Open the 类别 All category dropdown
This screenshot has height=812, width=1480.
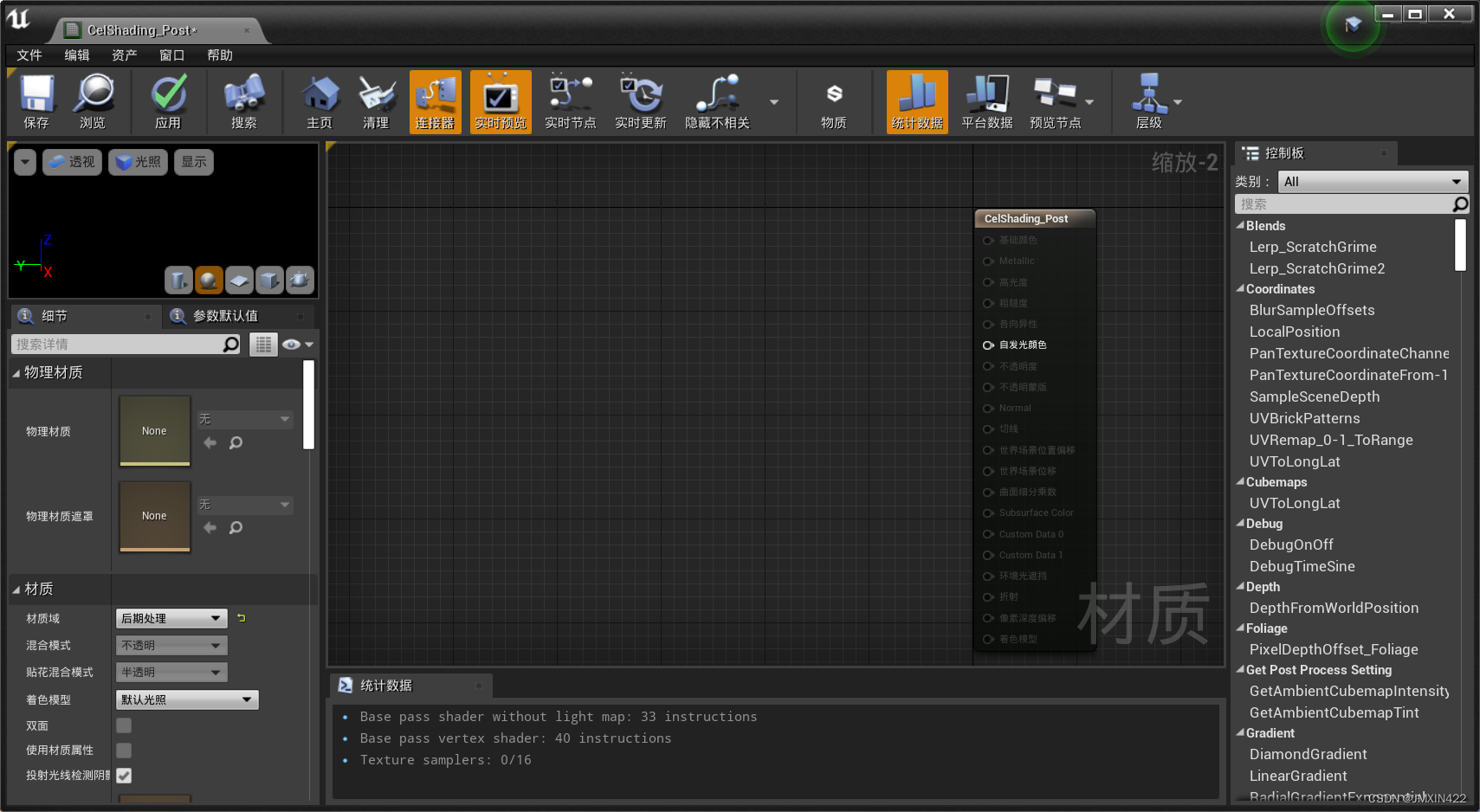(x=1373, y=182)
